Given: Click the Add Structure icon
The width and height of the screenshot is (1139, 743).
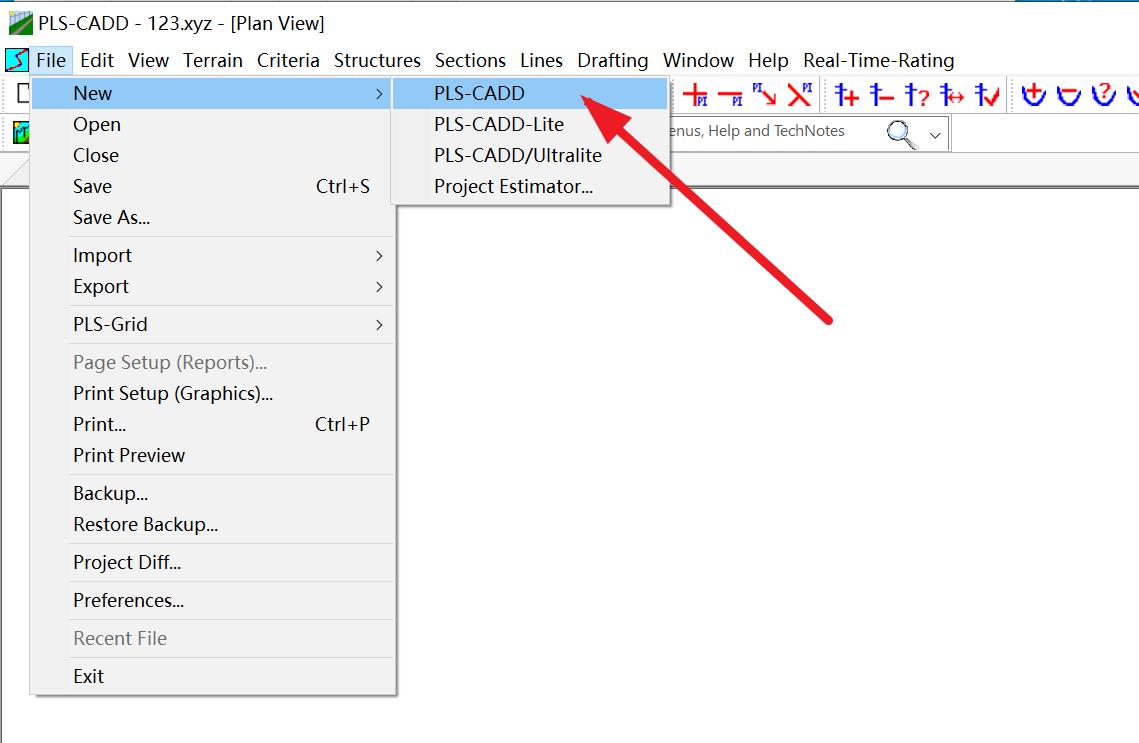Looking at the screenshot, I should point(846,94).
